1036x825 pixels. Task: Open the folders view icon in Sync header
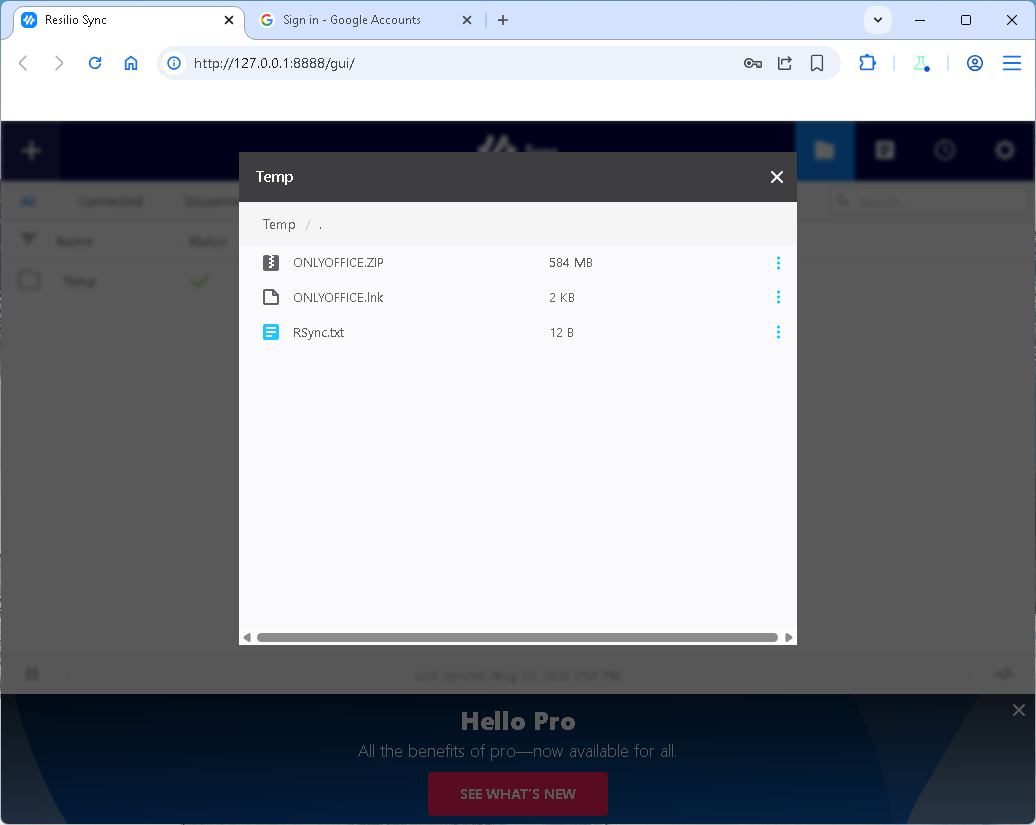825,151
